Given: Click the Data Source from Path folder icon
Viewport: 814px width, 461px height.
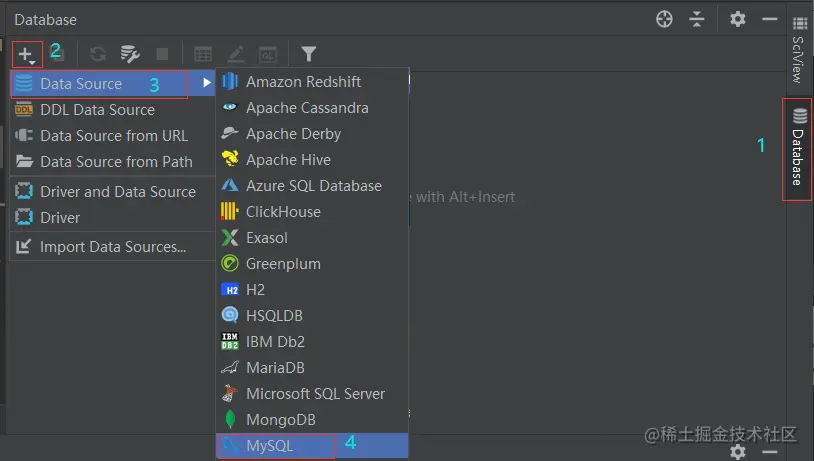Looking at the screenshot, I should [x=24, y=161].
